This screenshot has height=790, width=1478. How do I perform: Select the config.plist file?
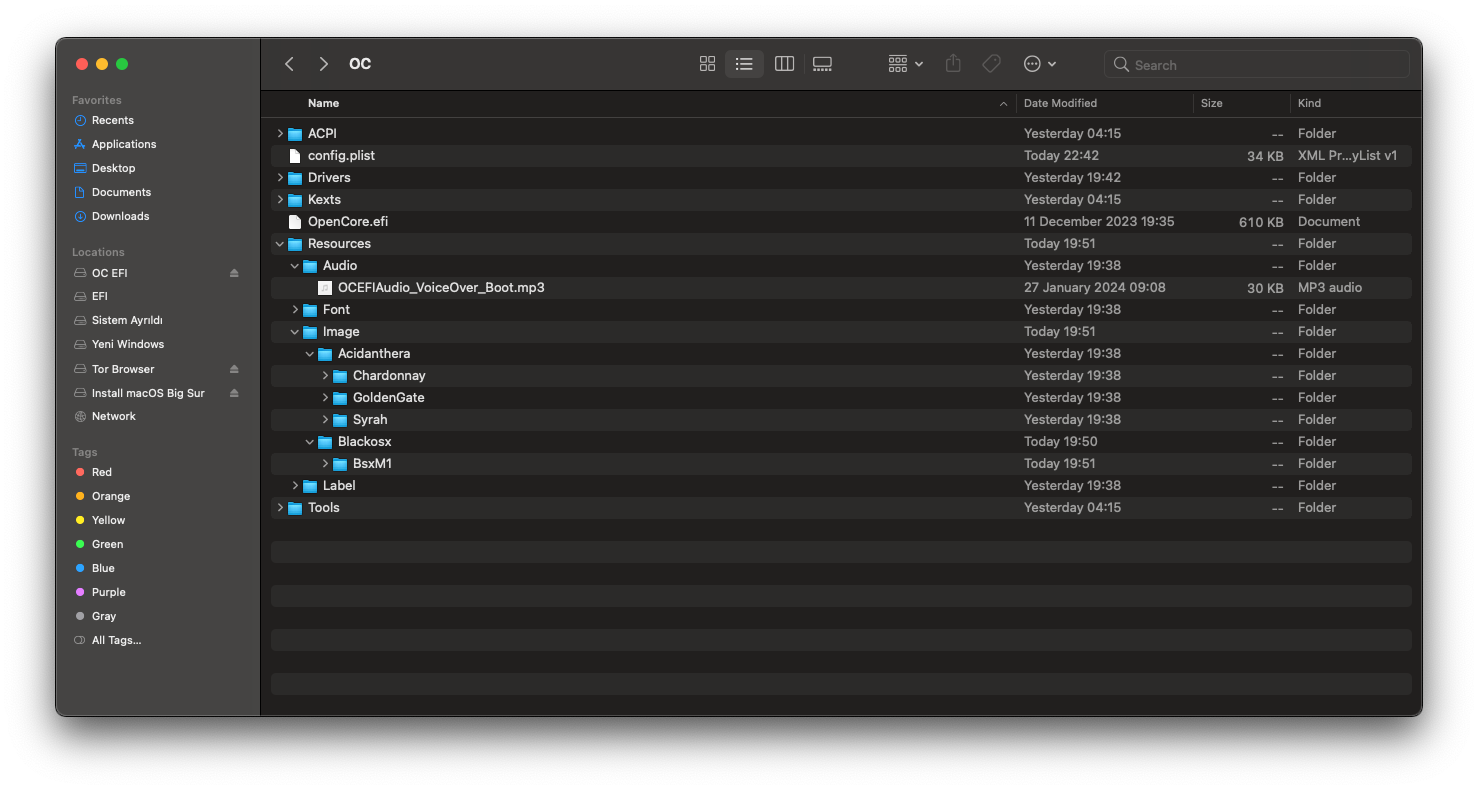[x=841, y=155]
